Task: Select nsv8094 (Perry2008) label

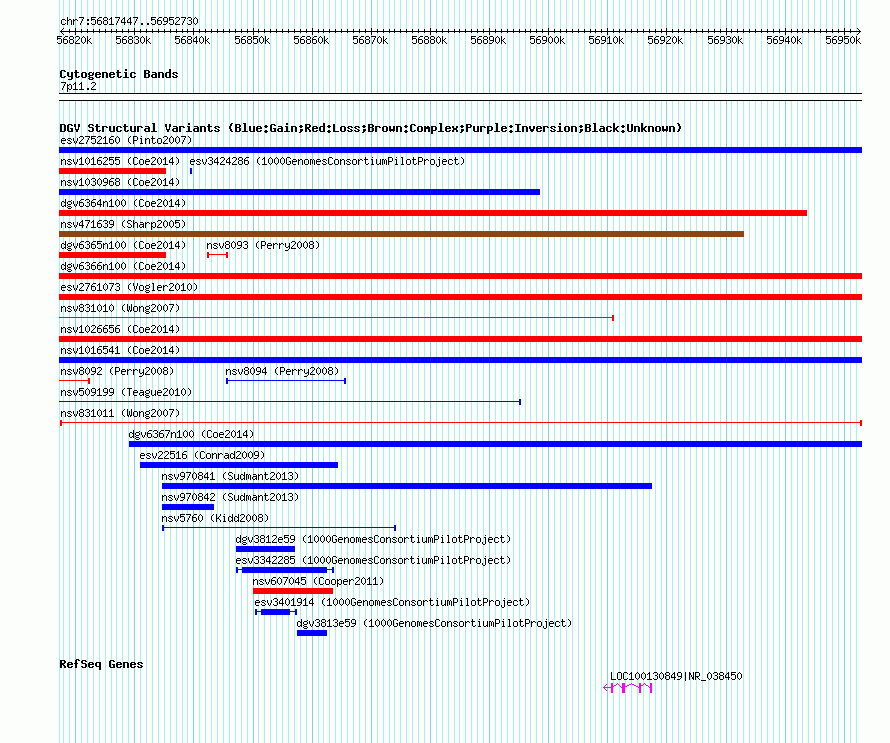Action: click(282, 371)
